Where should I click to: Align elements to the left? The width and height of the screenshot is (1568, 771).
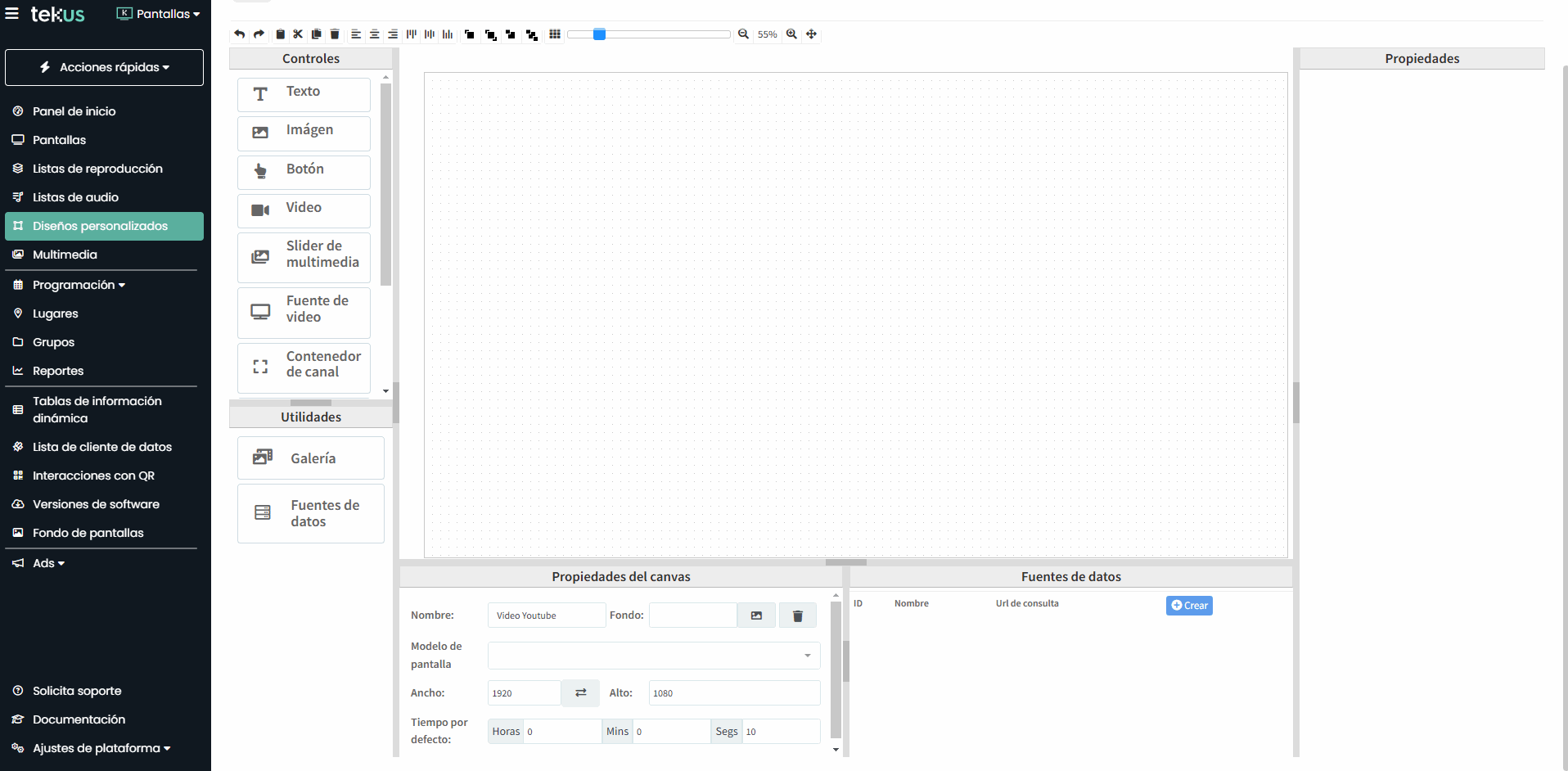(x=356, y=34)
